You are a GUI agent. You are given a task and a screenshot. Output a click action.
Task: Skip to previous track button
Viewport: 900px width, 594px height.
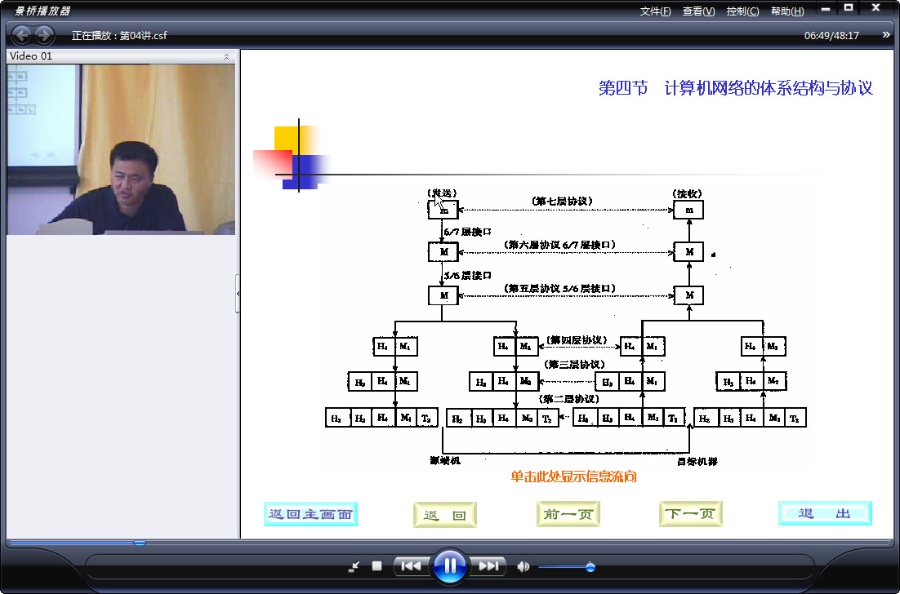point(411,566)
